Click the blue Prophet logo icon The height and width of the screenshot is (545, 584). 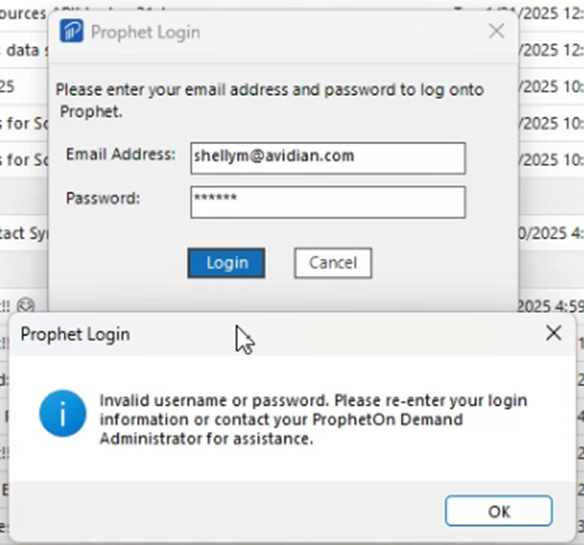72,31
